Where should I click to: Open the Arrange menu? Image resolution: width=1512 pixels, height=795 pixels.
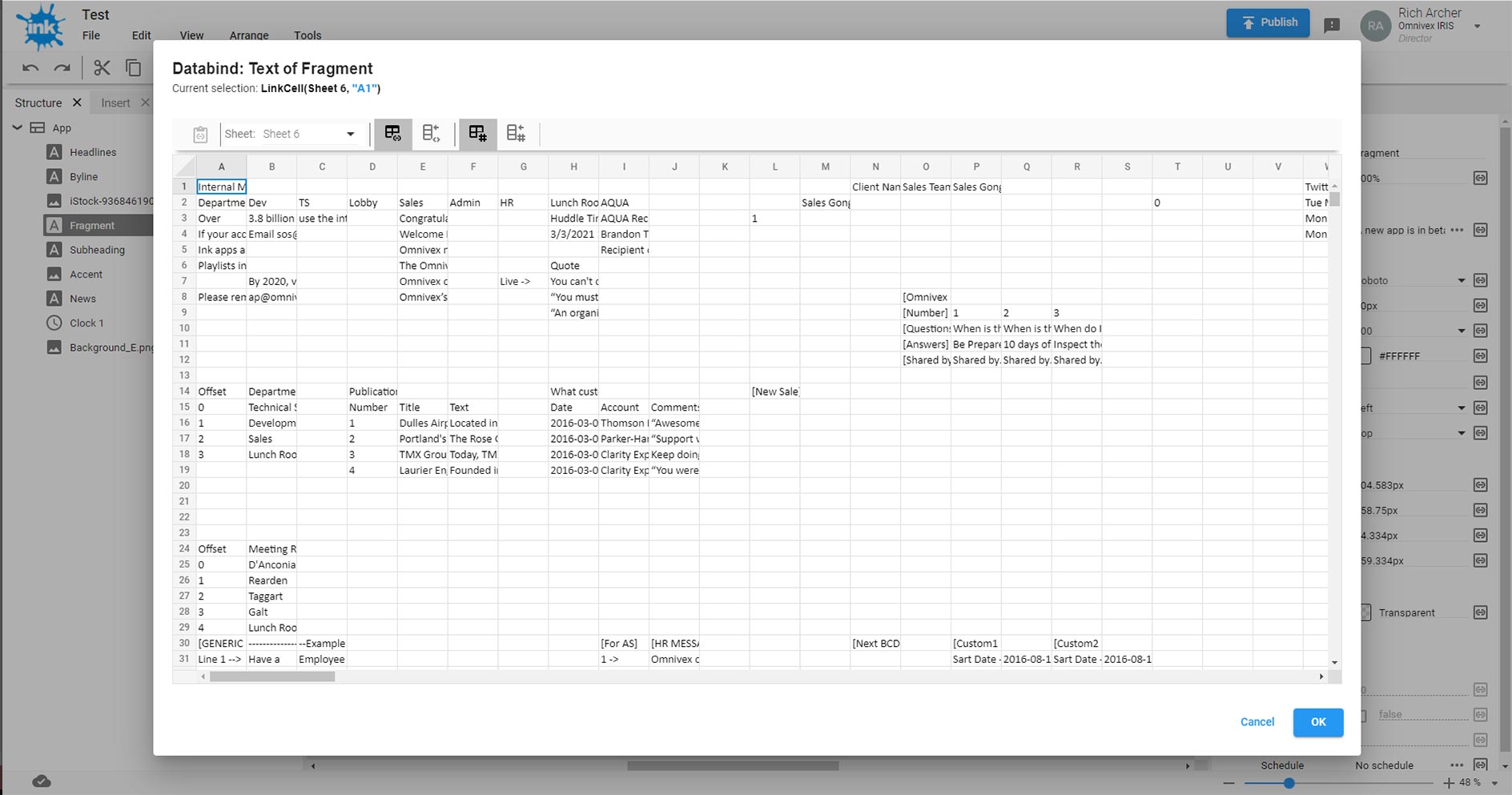pyautogui.click(x=249, y=35)
